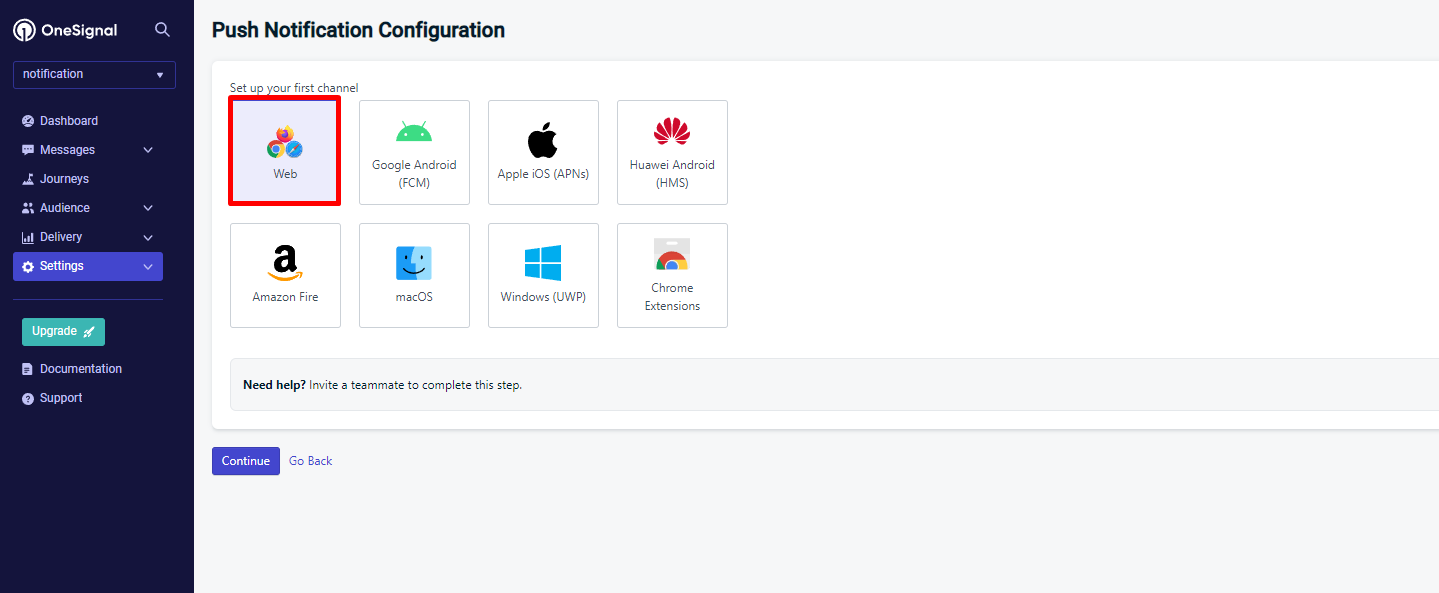Click the Audience people icon
This screenshot has width=1439, height=593.
pos(28,208)
